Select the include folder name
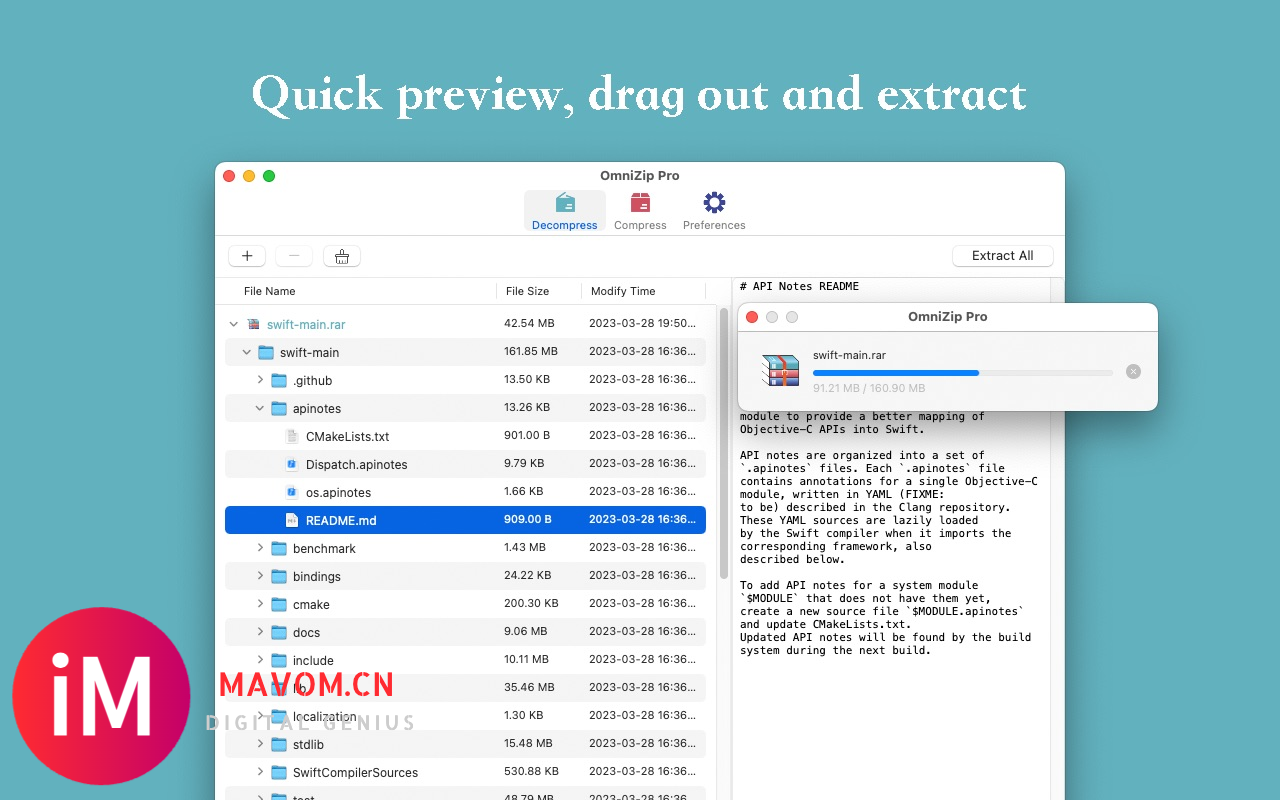 click(313, 661)
